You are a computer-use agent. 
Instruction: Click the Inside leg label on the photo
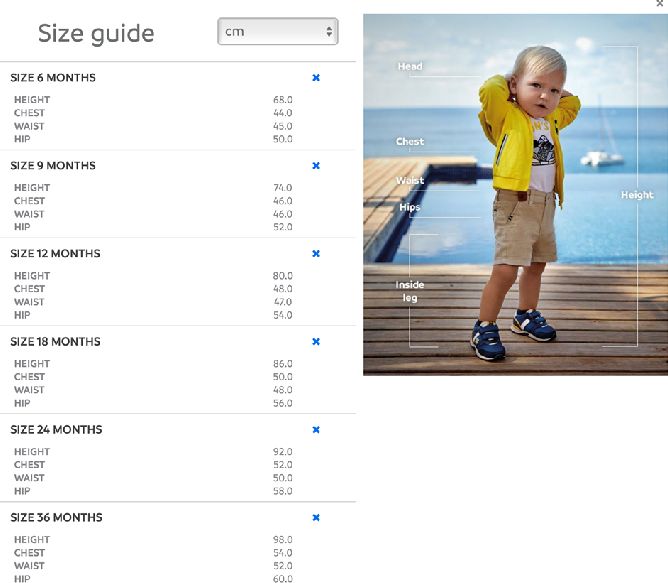(410, 291)
